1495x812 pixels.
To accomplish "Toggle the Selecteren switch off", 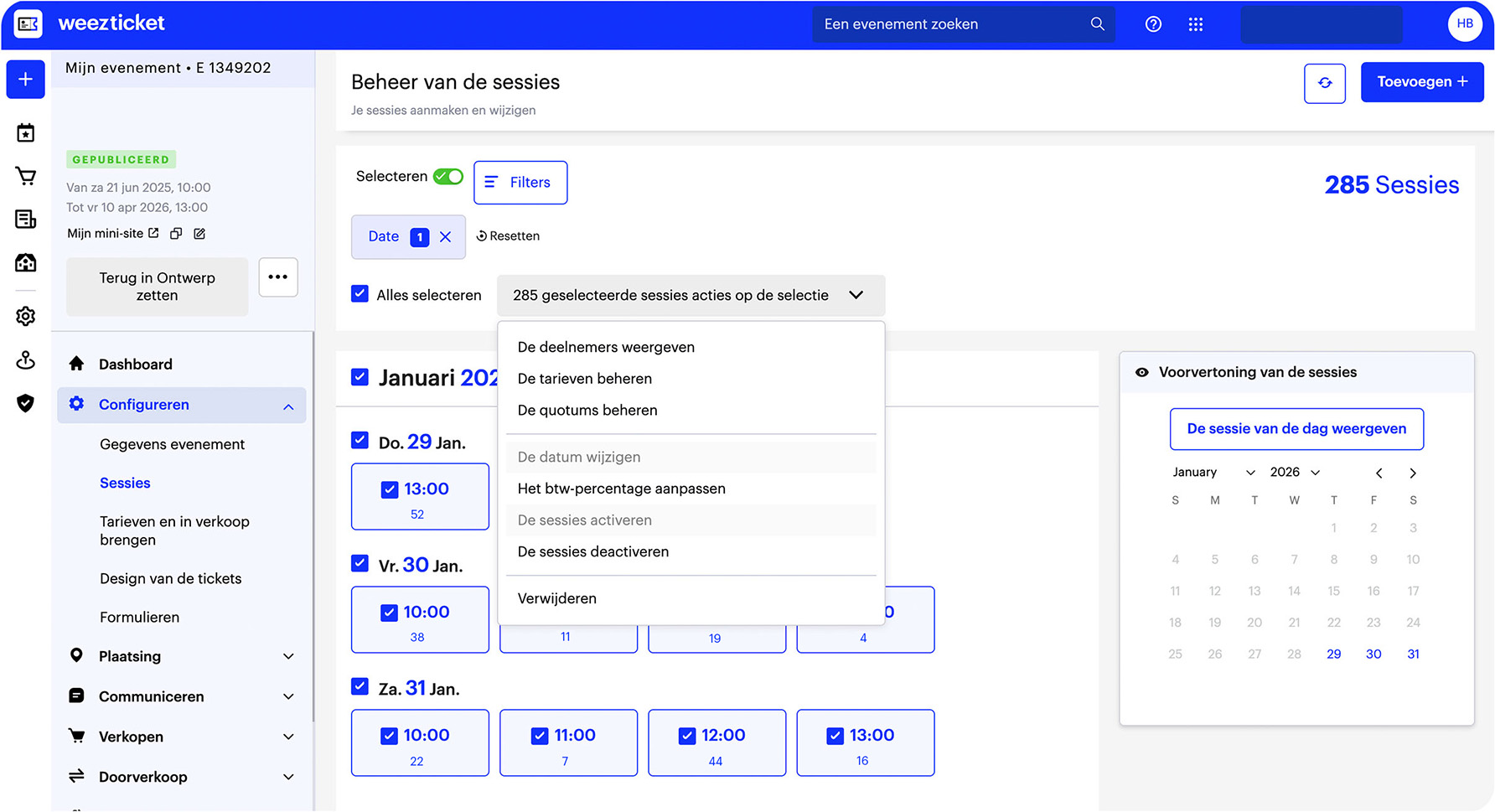I will point(448,176).
